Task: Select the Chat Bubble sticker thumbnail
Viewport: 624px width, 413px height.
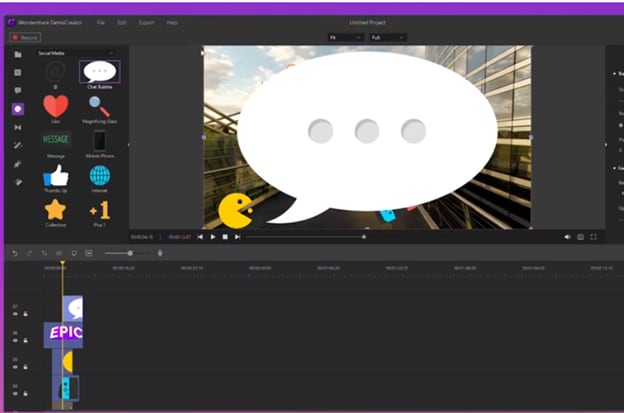Action: click(x=99, y=72)
